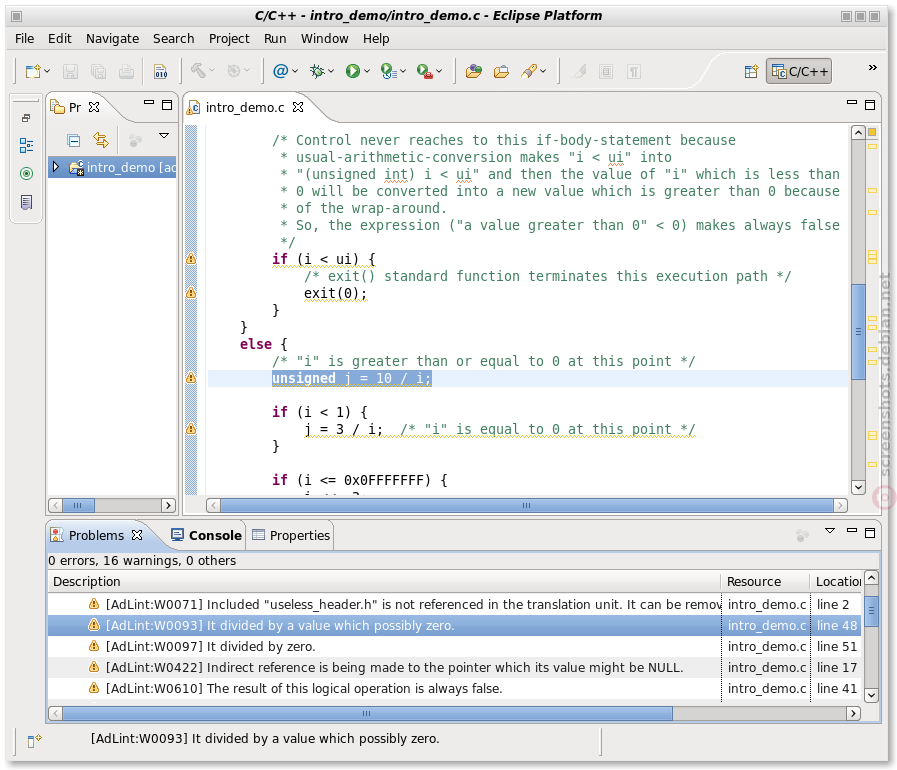Open the Outline view from left sidebar
Image resolution: width=897 pixels, height=770 pixels.
coord(26,145)
